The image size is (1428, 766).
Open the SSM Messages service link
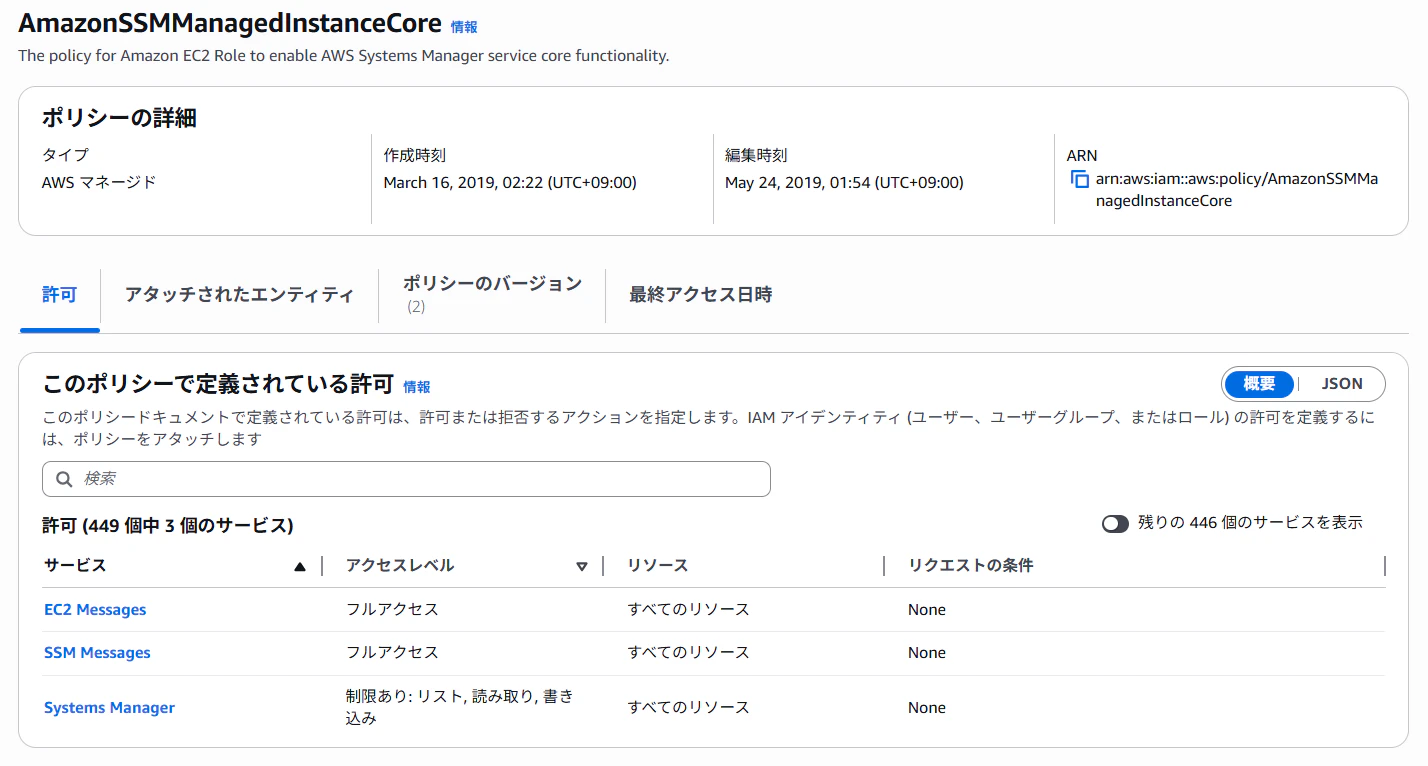[x=97, y=653]
